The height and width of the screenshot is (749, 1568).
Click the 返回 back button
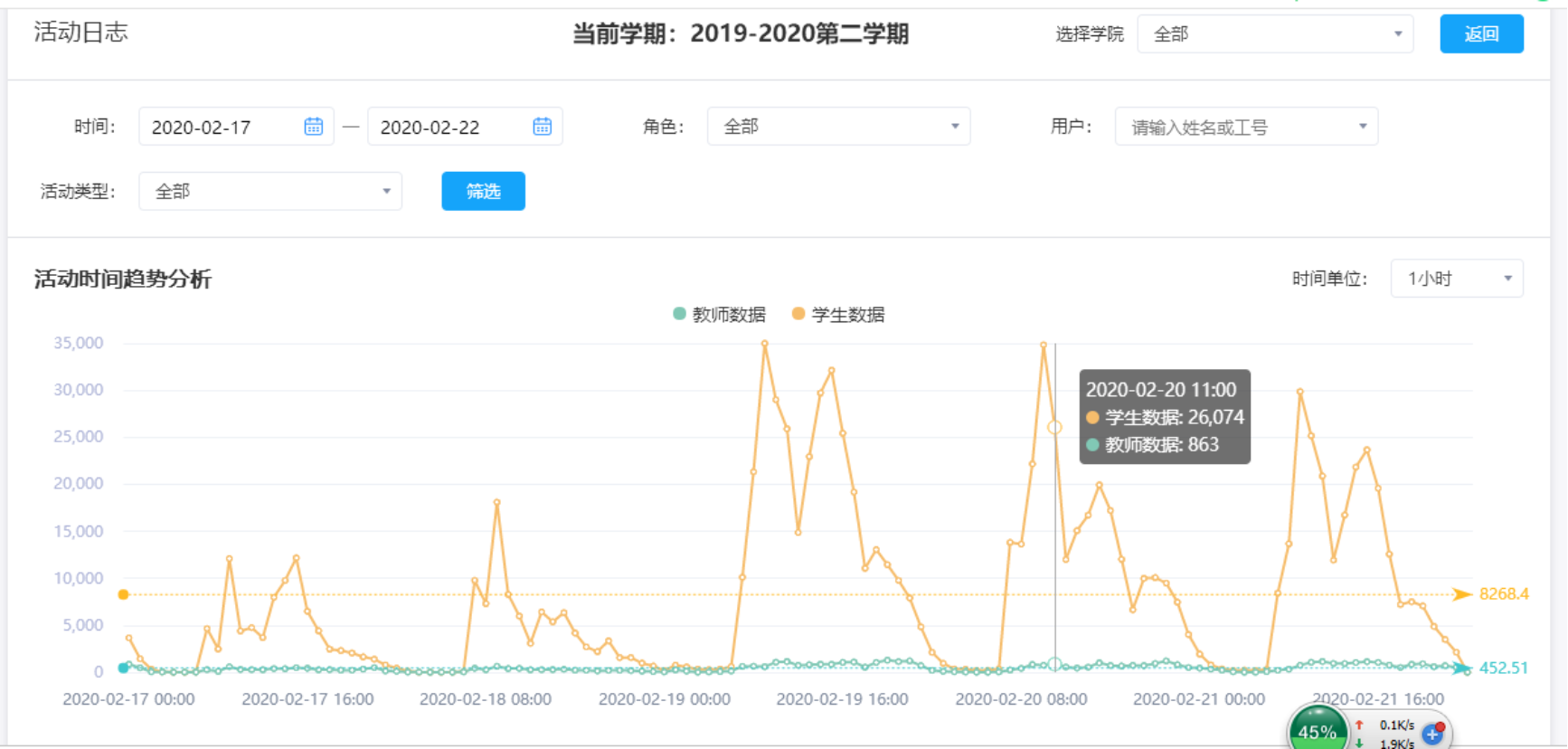point(1480,34)
